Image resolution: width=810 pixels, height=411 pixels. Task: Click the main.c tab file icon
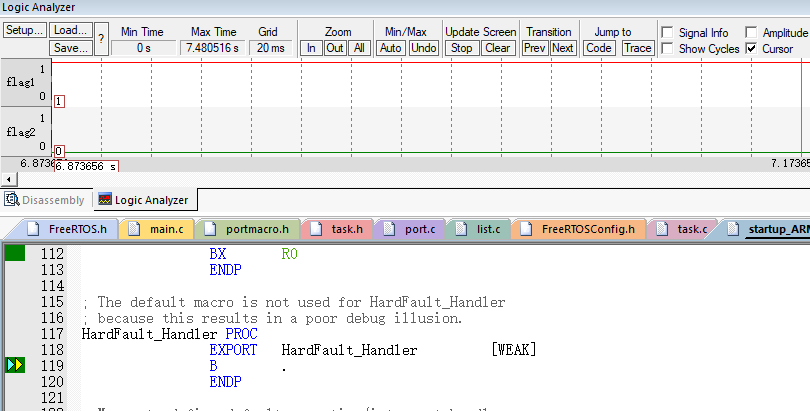click(134, 229)
